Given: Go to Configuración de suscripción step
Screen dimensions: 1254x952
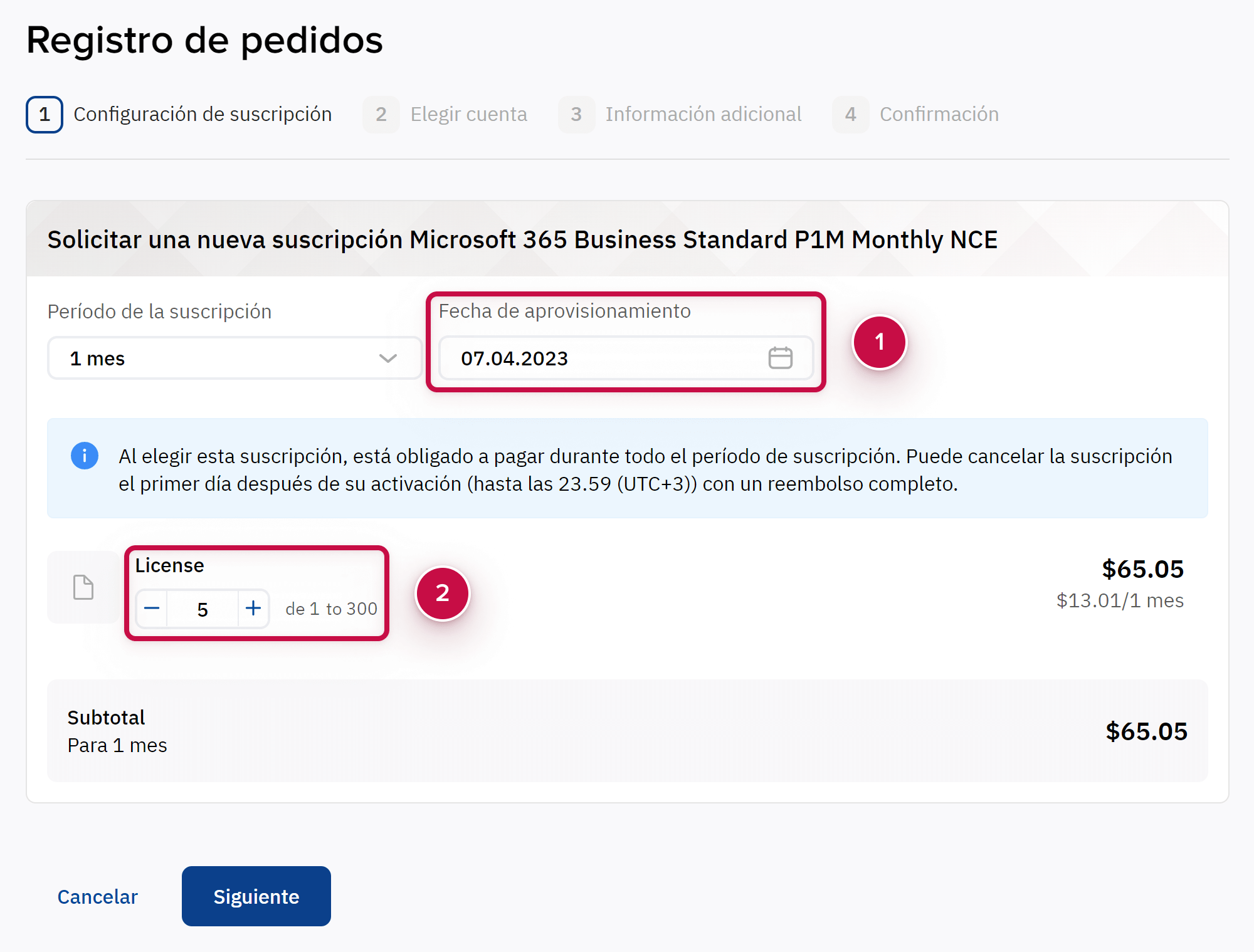Looking at the screenshot, I should pyautogui.click(x=203, y=115).
